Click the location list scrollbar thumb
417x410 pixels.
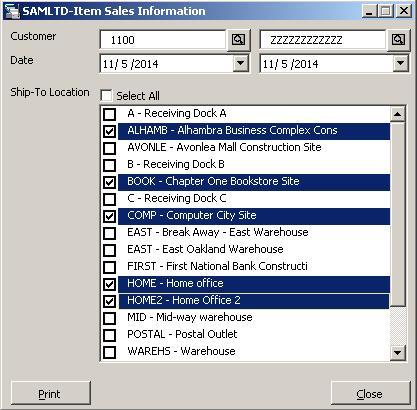[x=397, y=214]
